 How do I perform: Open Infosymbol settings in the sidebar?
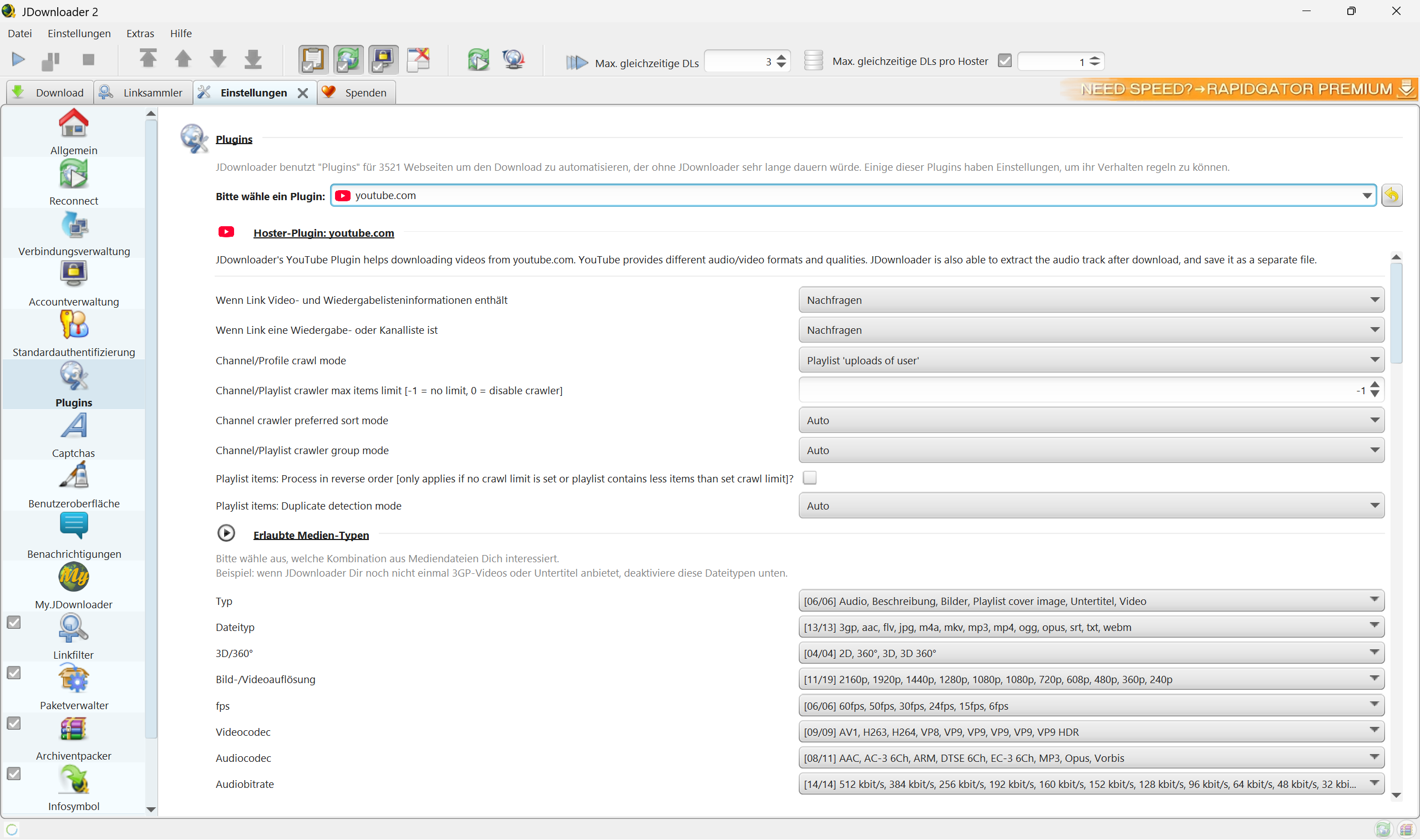[x=74, y=787]
